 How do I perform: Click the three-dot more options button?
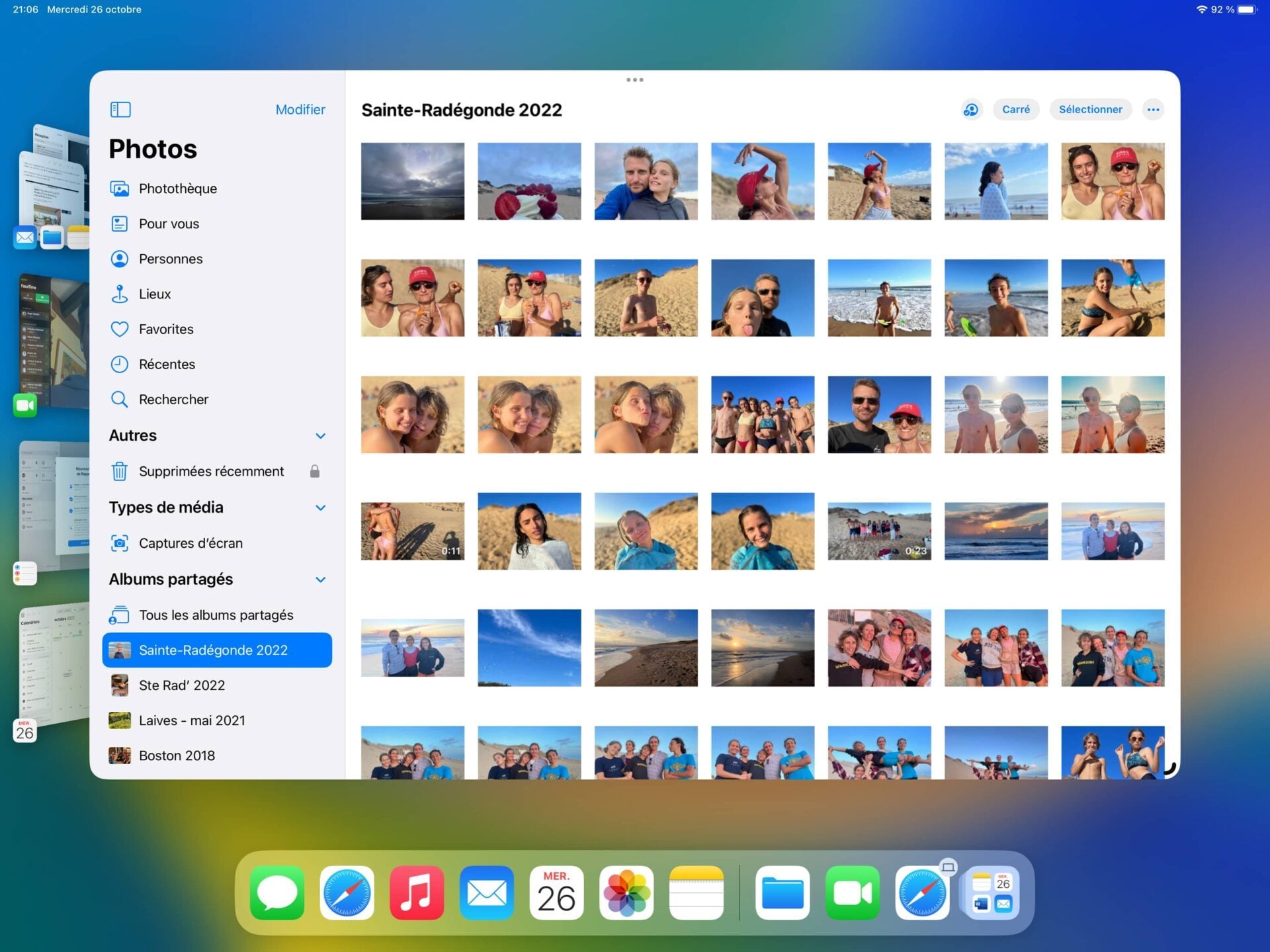[x=1153, y=109]
